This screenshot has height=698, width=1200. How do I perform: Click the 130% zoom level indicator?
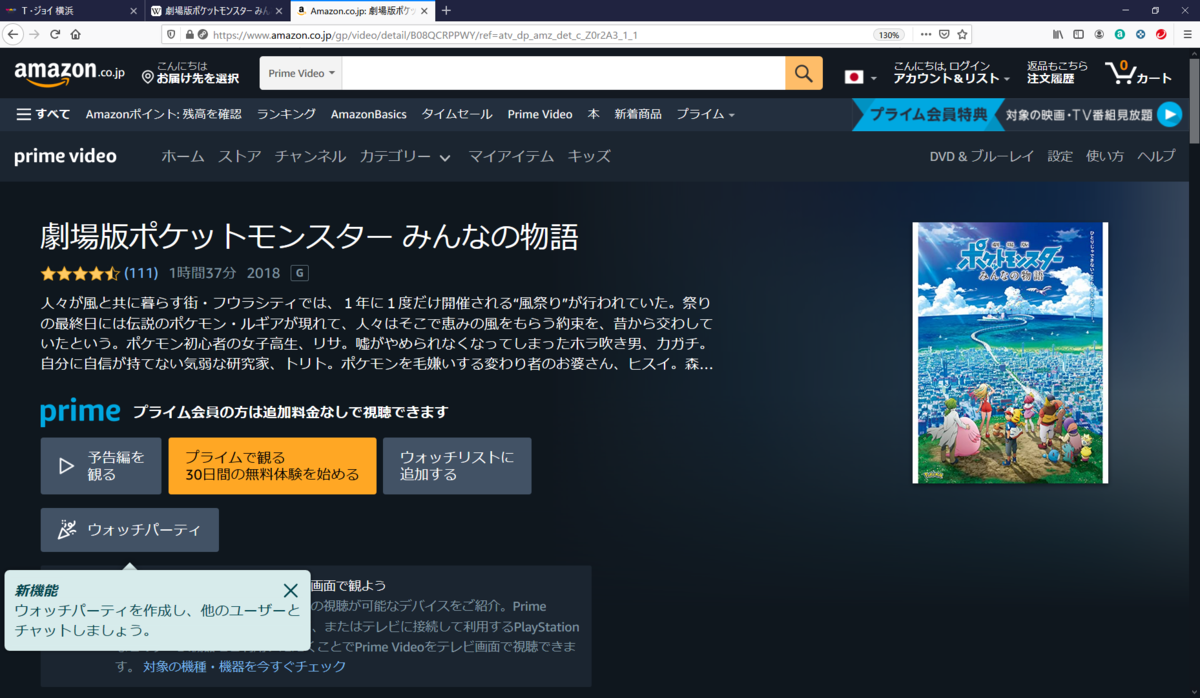888,34
